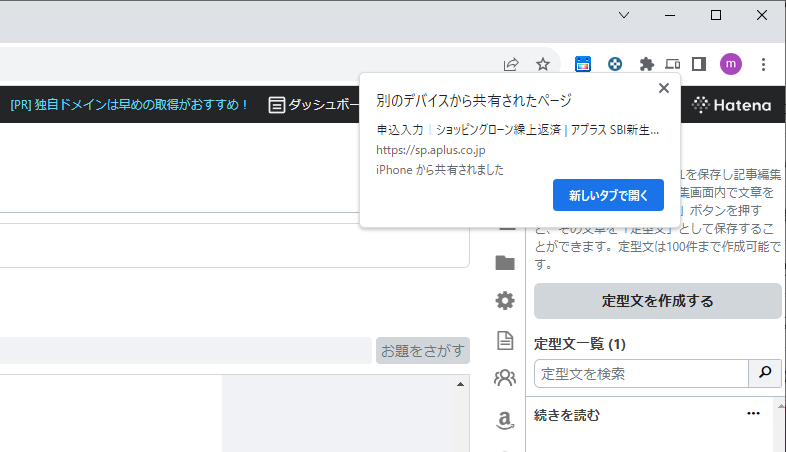
Task: Click the people group icon in sidebar
Action: point(505,378)
